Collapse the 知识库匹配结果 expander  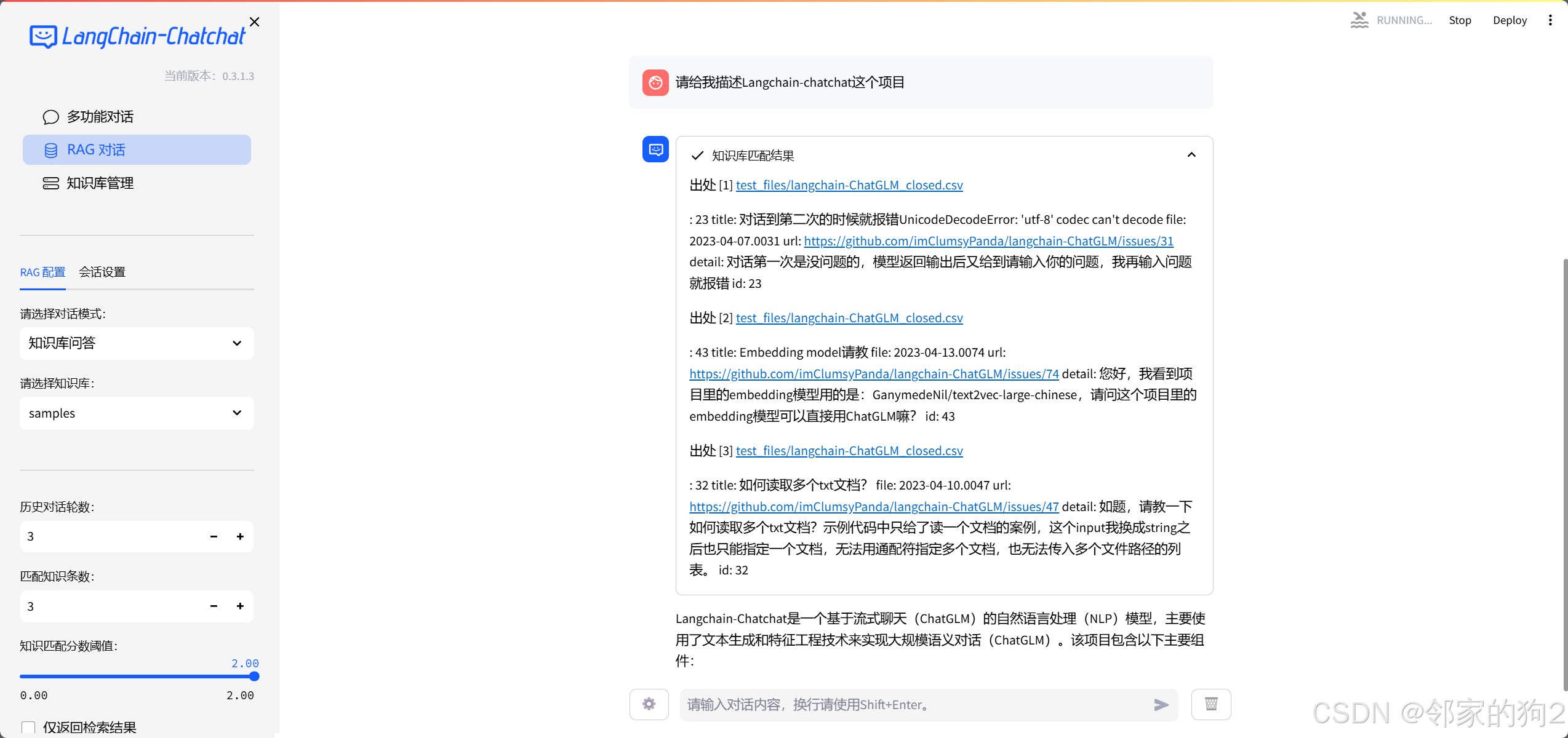click(1191, 155)
